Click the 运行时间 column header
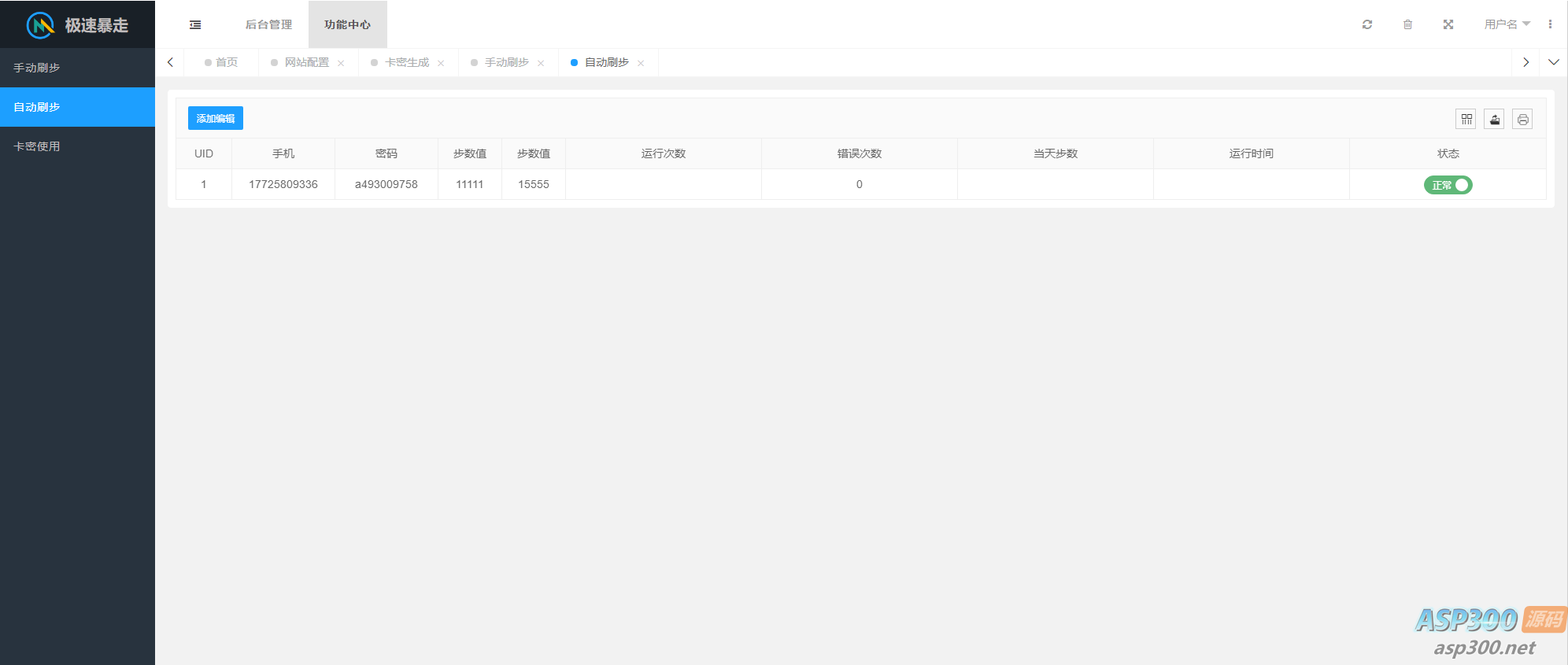 point(1252,153)
